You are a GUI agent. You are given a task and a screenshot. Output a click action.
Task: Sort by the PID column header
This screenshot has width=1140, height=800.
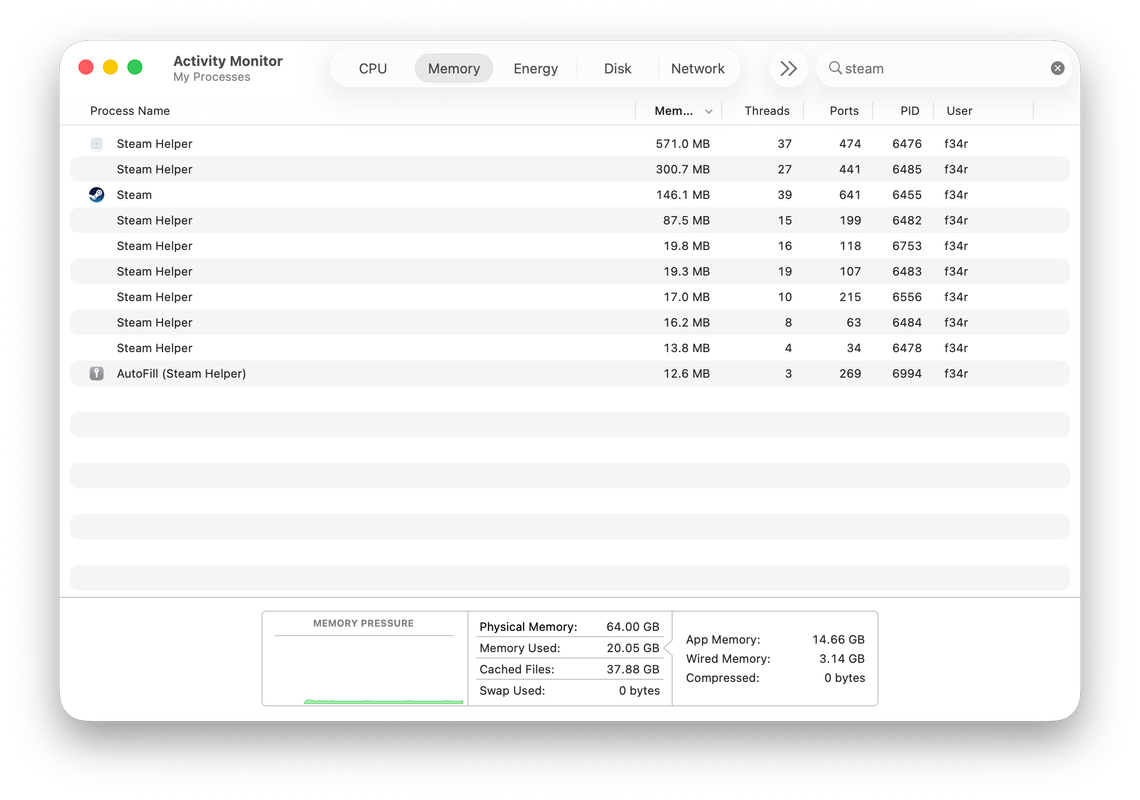910,111
